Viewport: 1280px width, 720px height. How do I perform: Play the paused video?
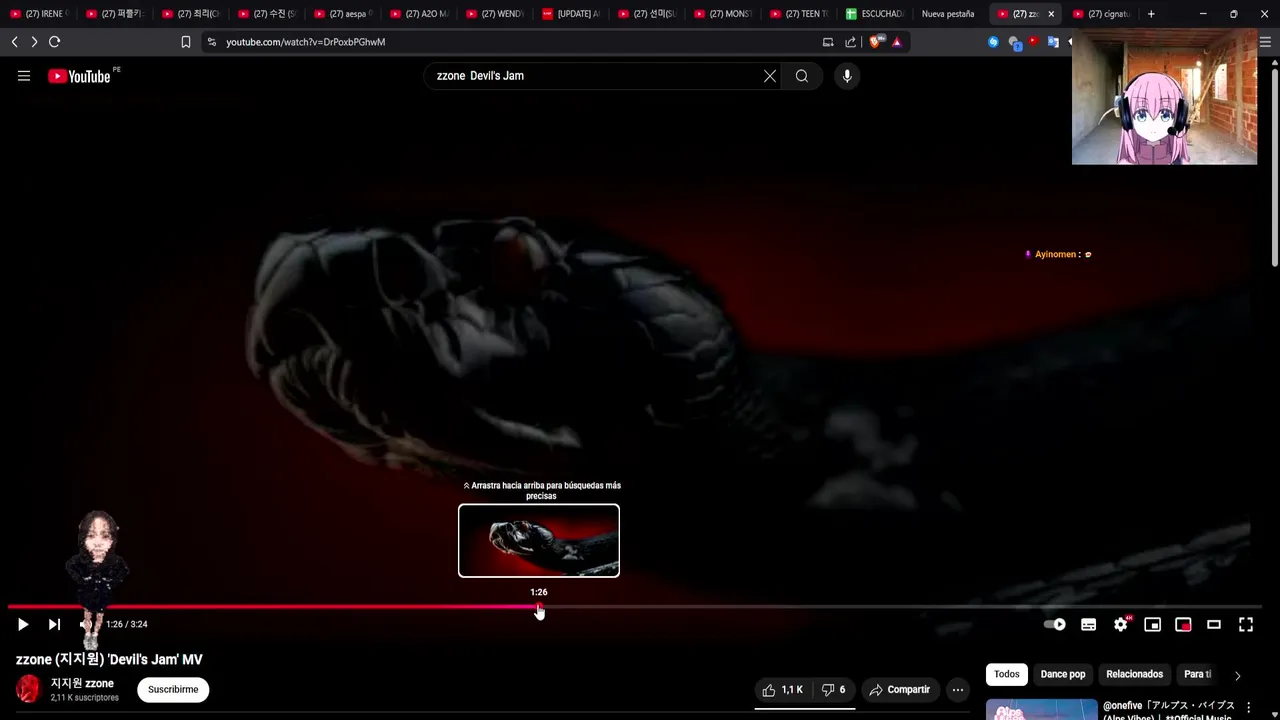[x=22, y=624]
